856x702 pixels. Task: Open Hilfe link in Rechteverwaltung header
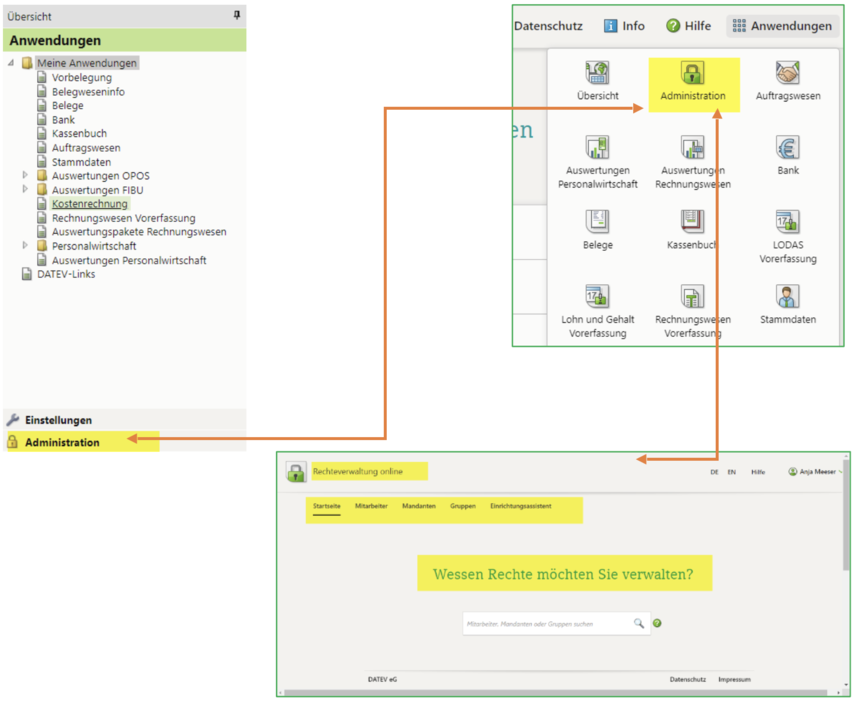coord(758,472)
